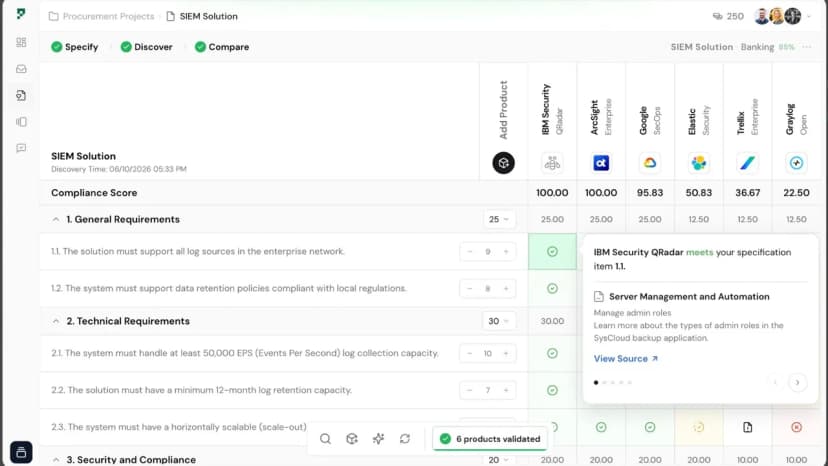The height and width of the screenshot is (466, 828).
Task: Open the General Requirements weight dropdown 25
Action: pos(499,219)
